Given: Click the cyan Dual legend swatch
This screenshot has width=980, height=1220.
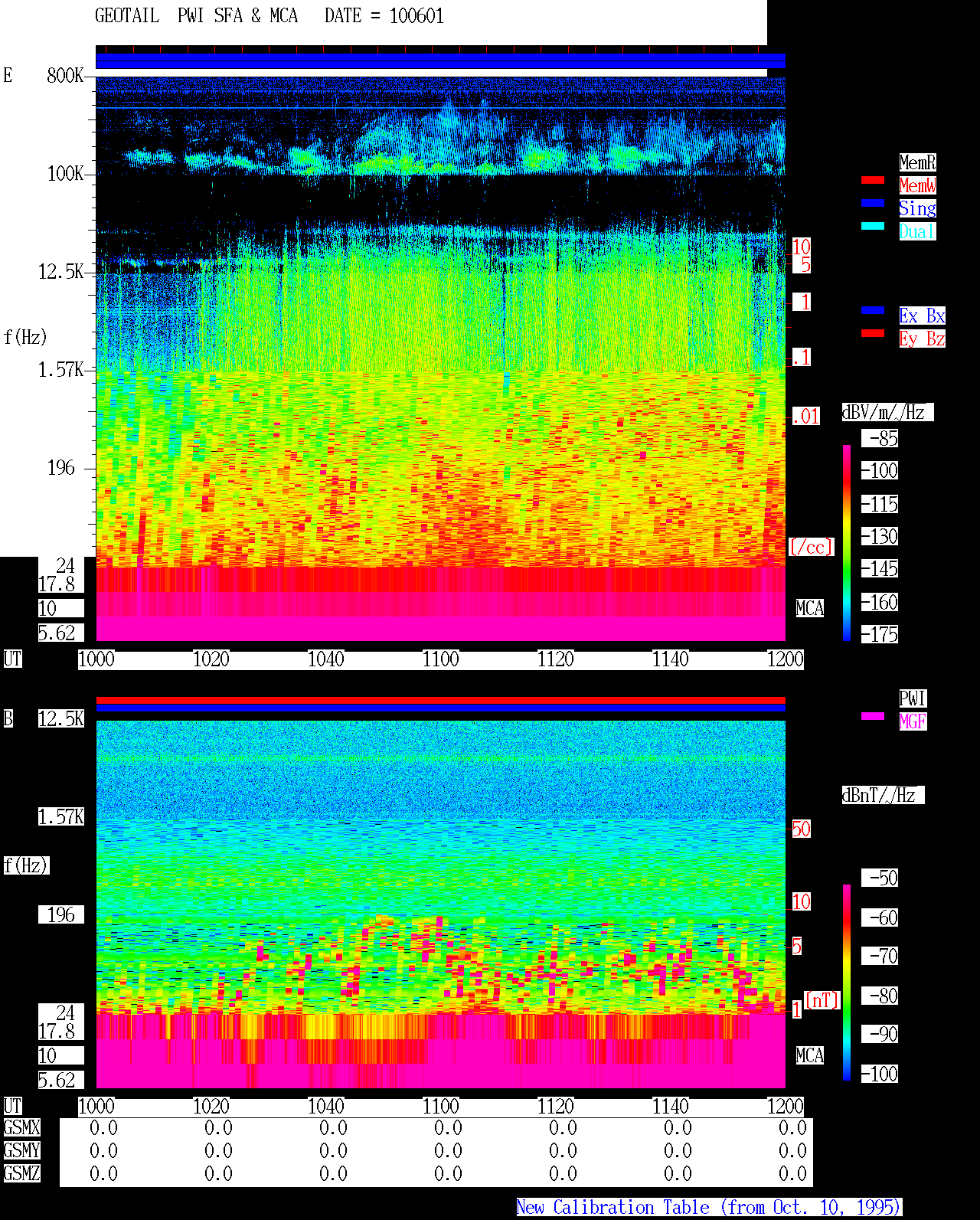Looking at the screenshot, I should click(x=873, y=226).
